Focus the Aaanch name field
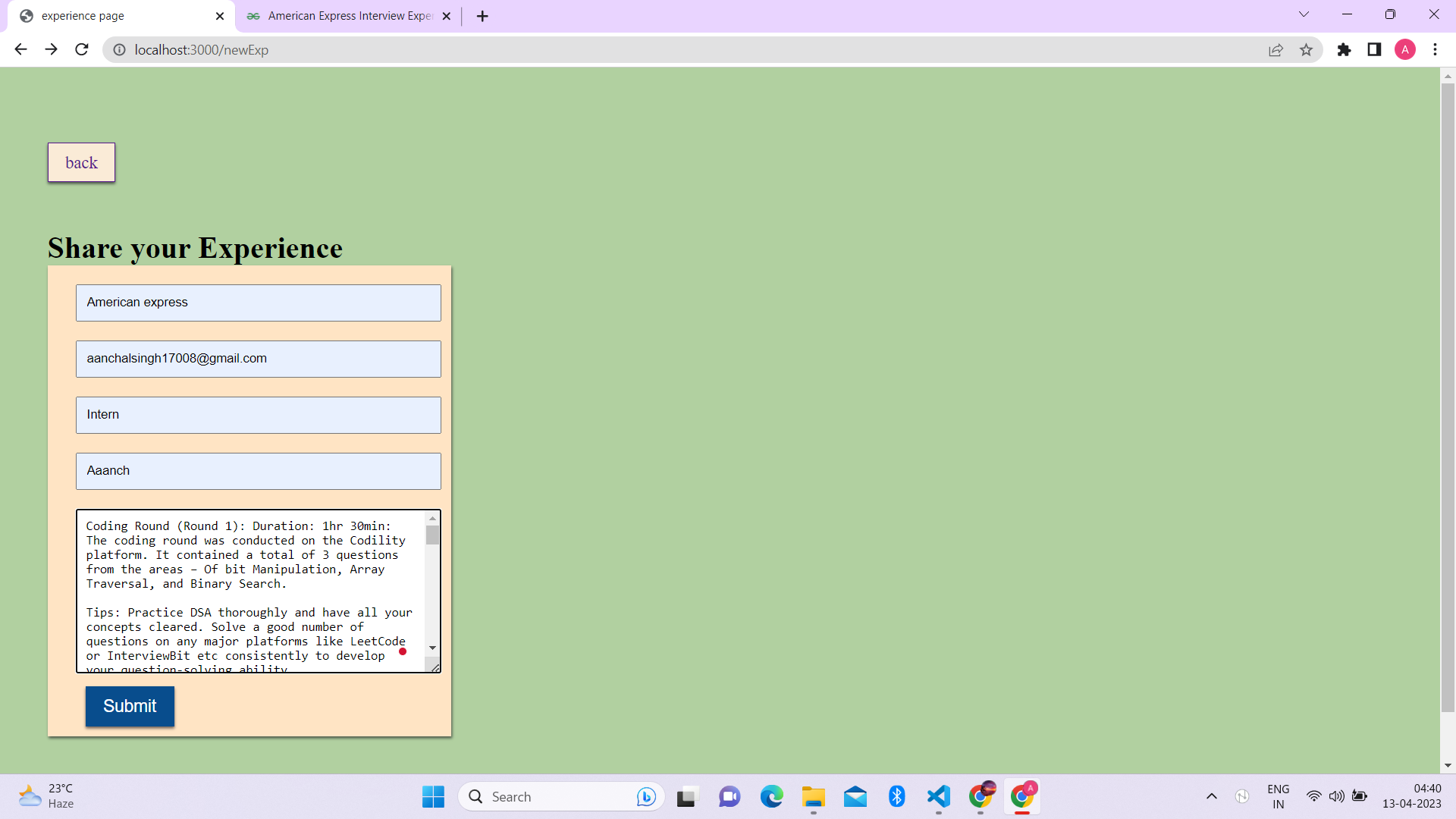Image resolution: width=1456 pixels, height=819 pixels. (x=259, y=471)
